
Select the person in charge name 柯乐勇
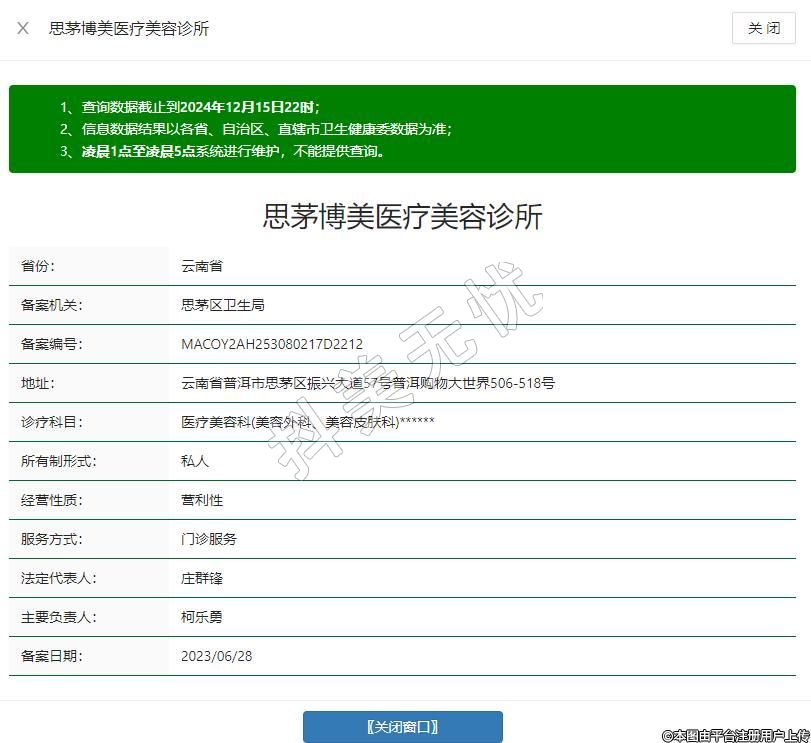point(202,617)
